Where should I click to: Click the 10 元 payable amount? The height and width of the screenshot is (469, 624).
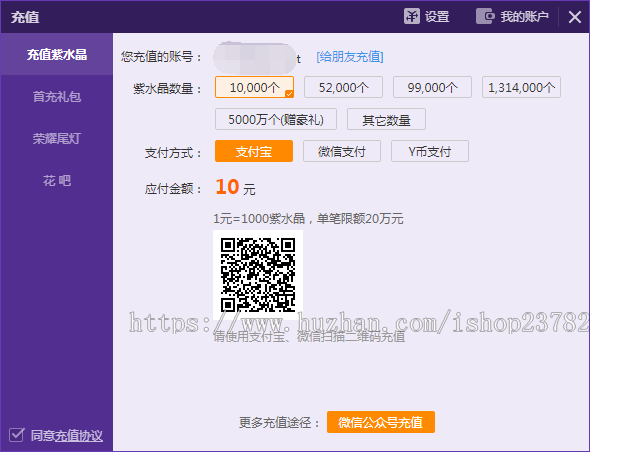(x=235, y=187)
